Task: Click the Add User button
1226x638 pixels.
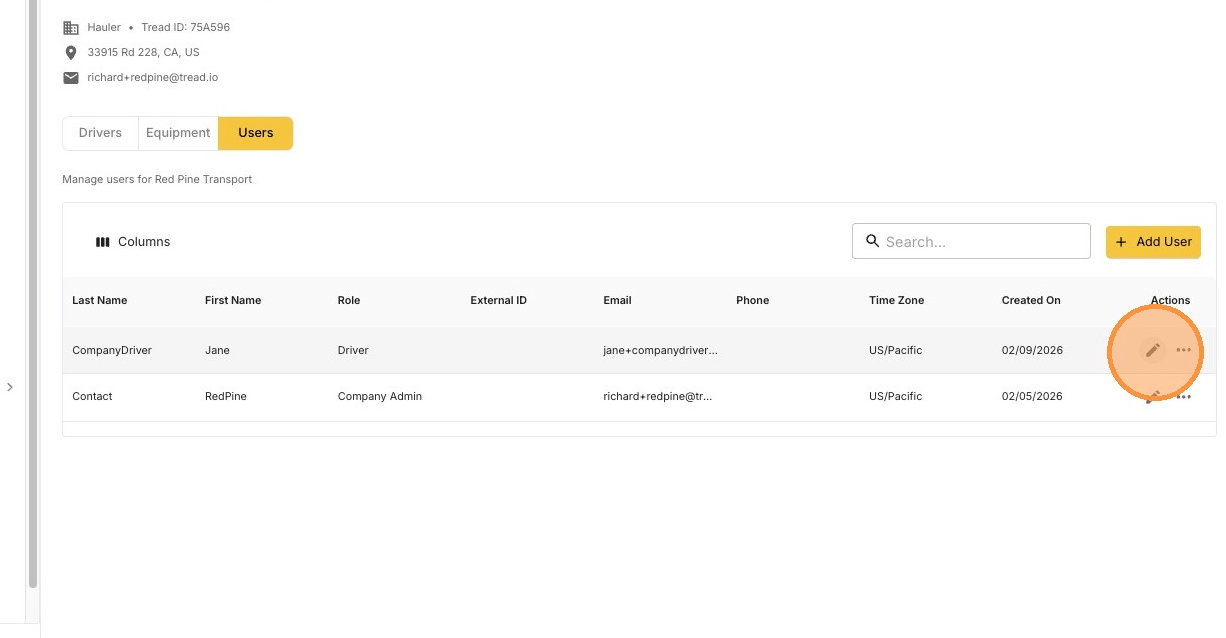Action: (1153, 242)
